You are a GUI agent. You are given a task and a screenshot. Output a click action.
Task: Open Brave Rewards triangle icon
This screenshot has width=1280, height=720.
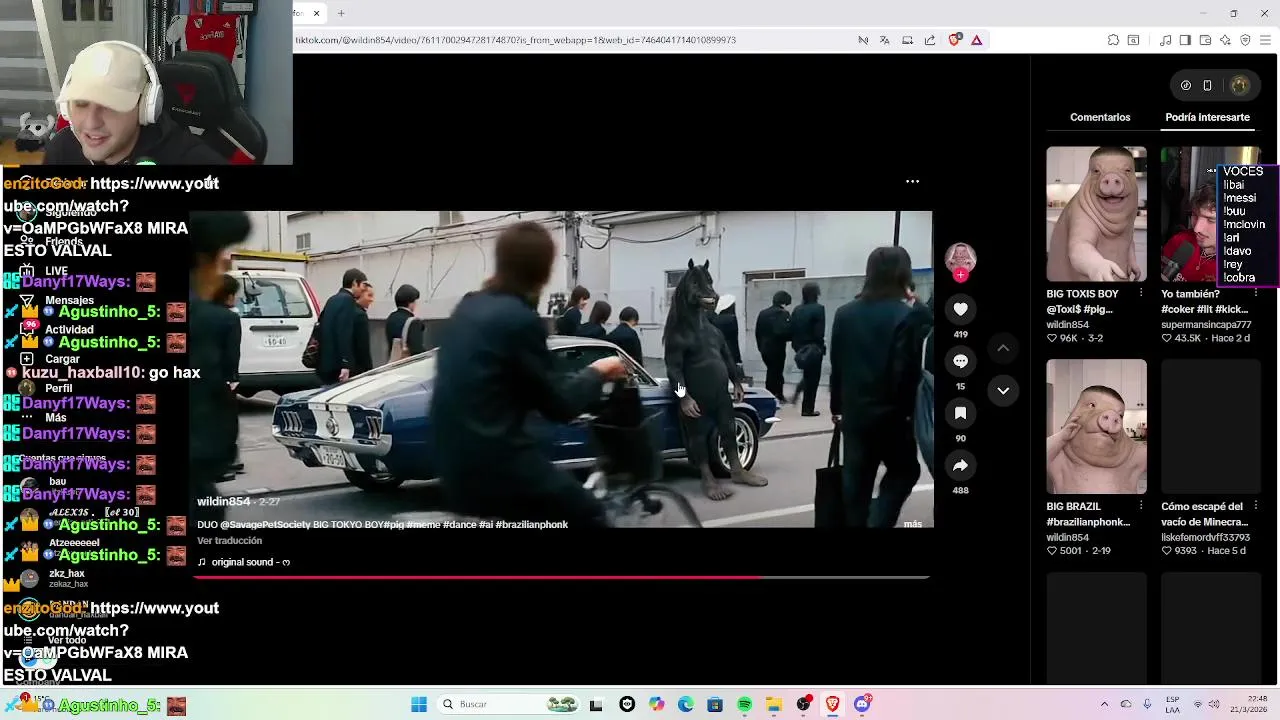(977, 40)
